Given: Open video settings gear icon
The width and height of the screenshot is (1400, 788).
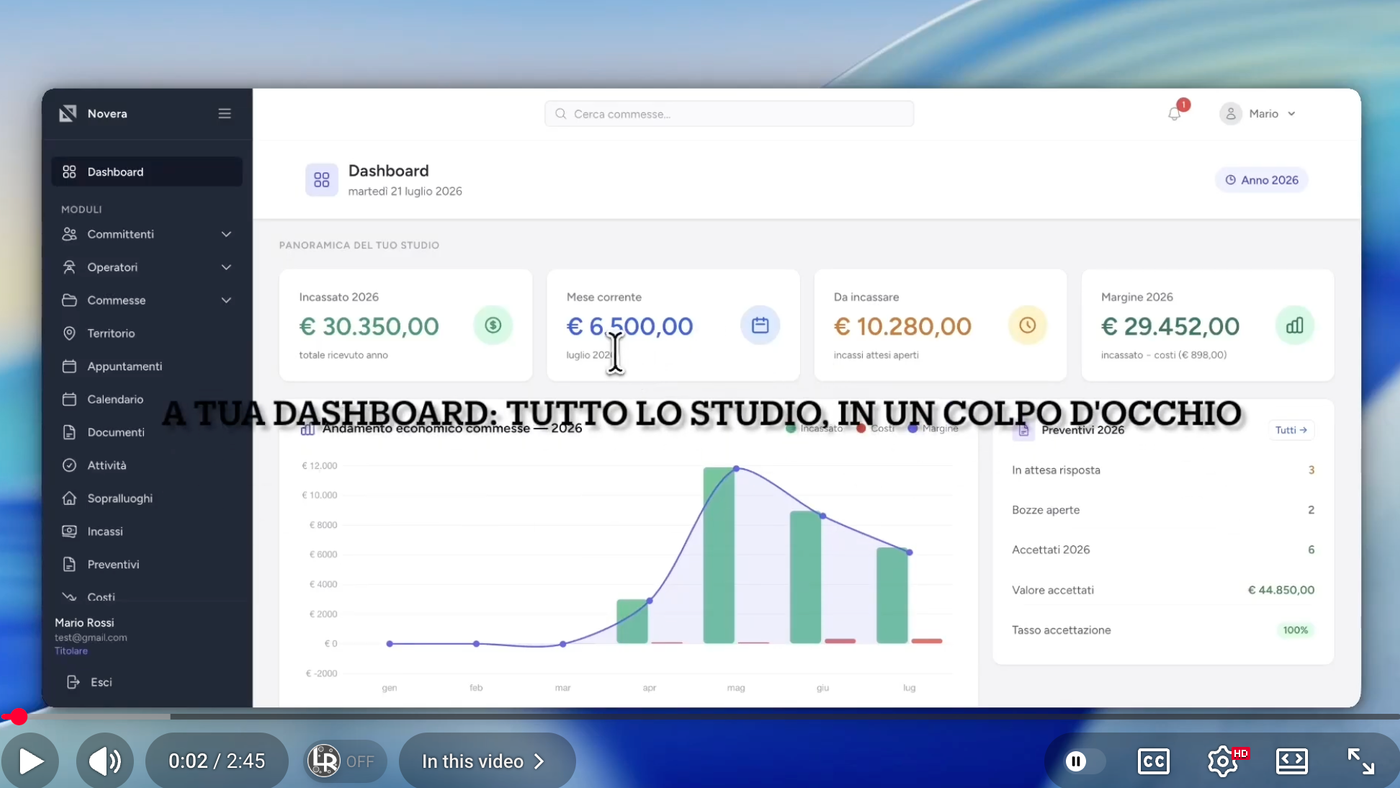Looking at the screenshot, I should (x=1223, y=761).
